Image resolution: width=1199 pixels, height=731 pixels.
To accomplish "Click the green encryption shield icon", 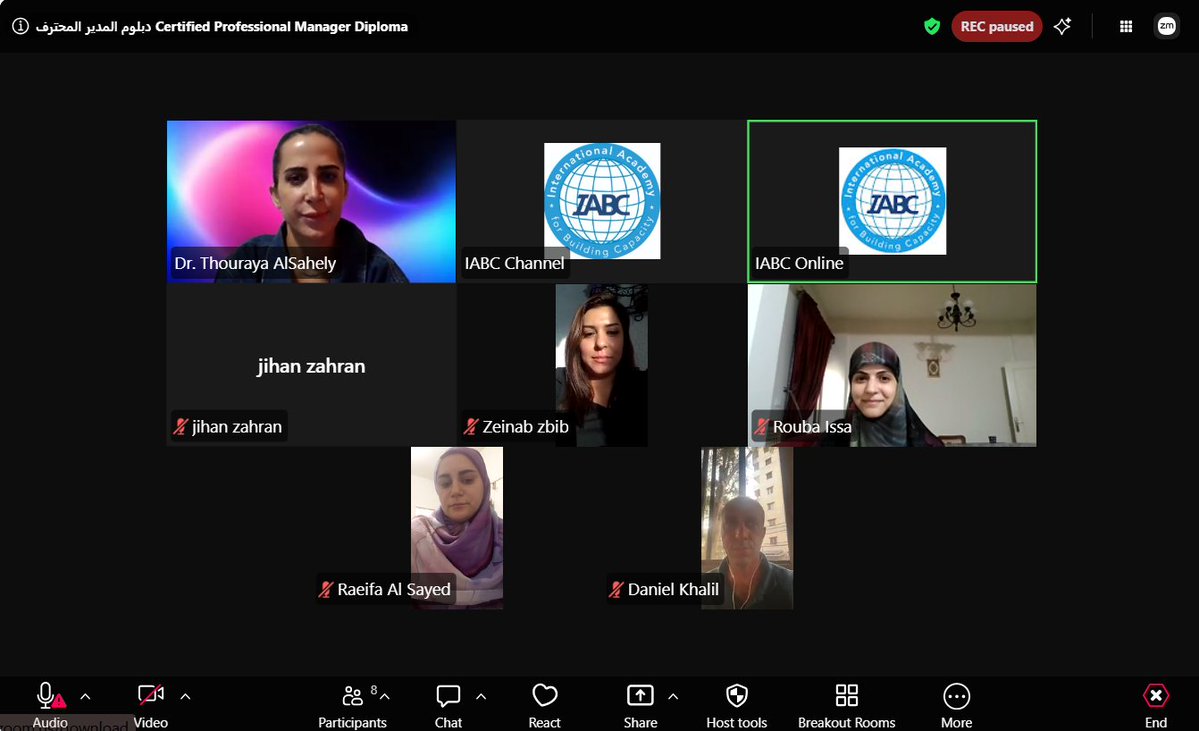I will [931, 27].
